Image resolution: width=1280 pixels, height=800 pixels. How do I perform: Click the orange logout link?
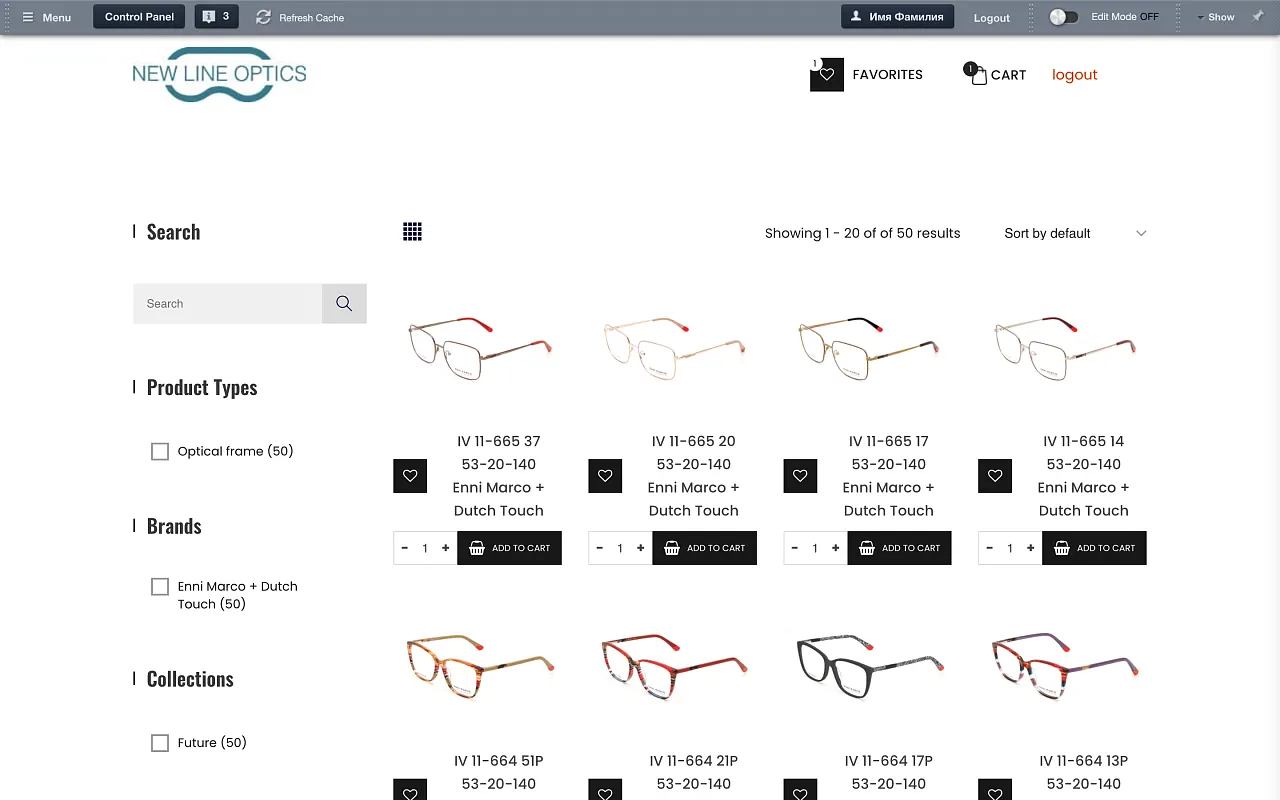click(1074, 75)
